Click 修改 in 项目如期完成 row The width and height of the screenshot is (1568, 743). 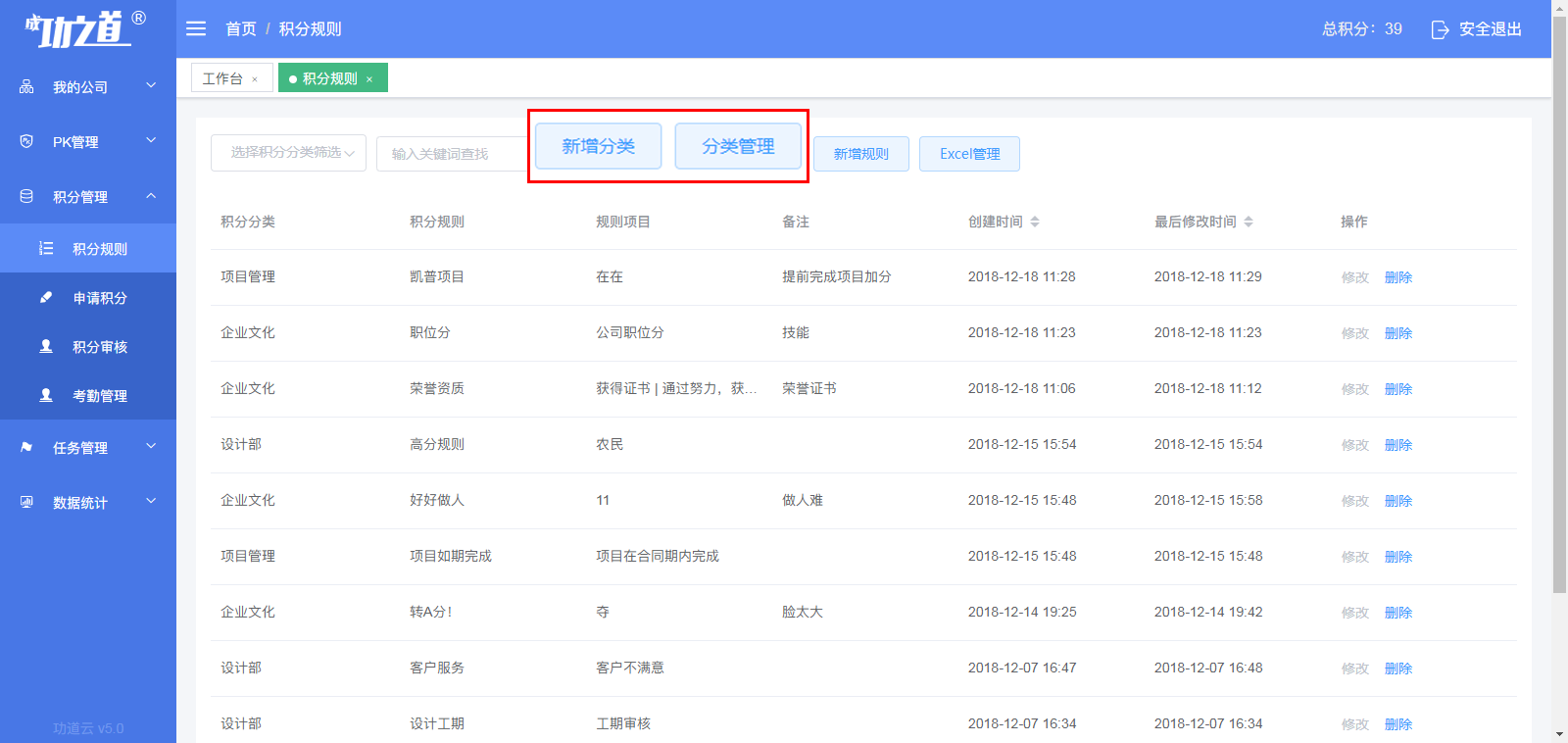pos(1355,557)
